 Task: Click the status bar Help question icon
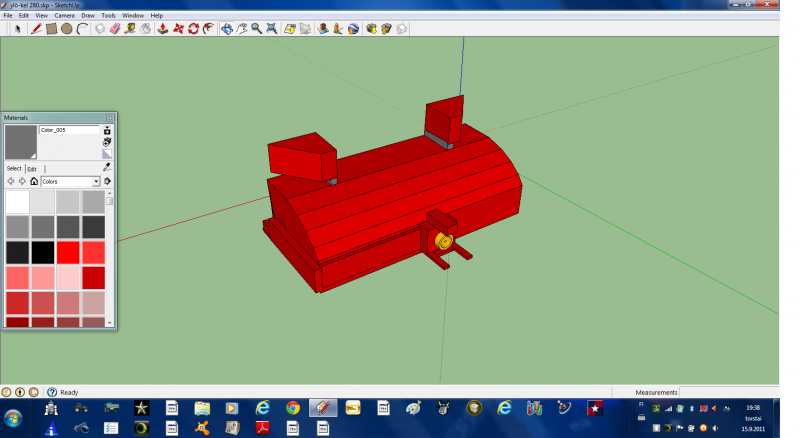52,392
